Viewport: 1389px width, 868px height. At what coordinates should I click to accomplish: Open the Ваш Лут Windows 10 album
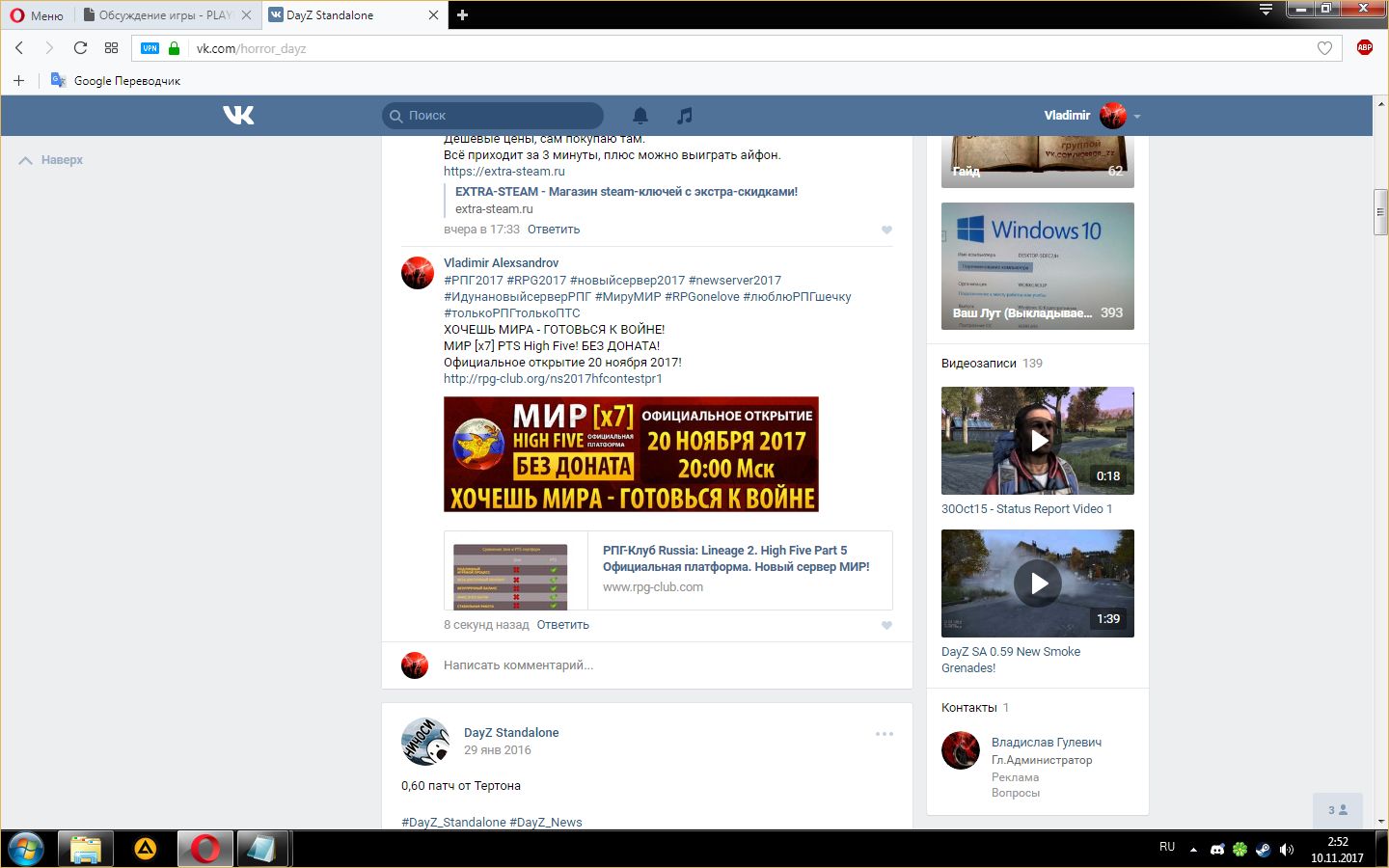click(1038, 266)
